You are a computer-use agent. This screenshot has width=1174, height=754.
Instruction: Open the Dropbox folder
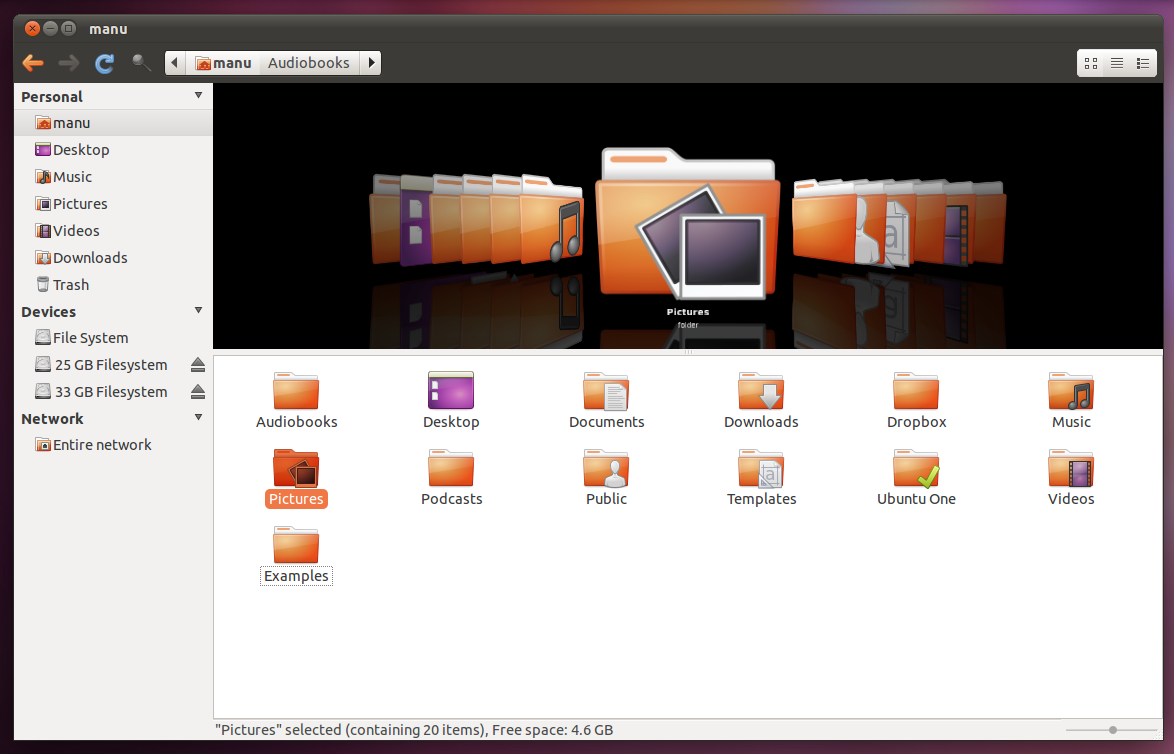click(x=916, y=391)
